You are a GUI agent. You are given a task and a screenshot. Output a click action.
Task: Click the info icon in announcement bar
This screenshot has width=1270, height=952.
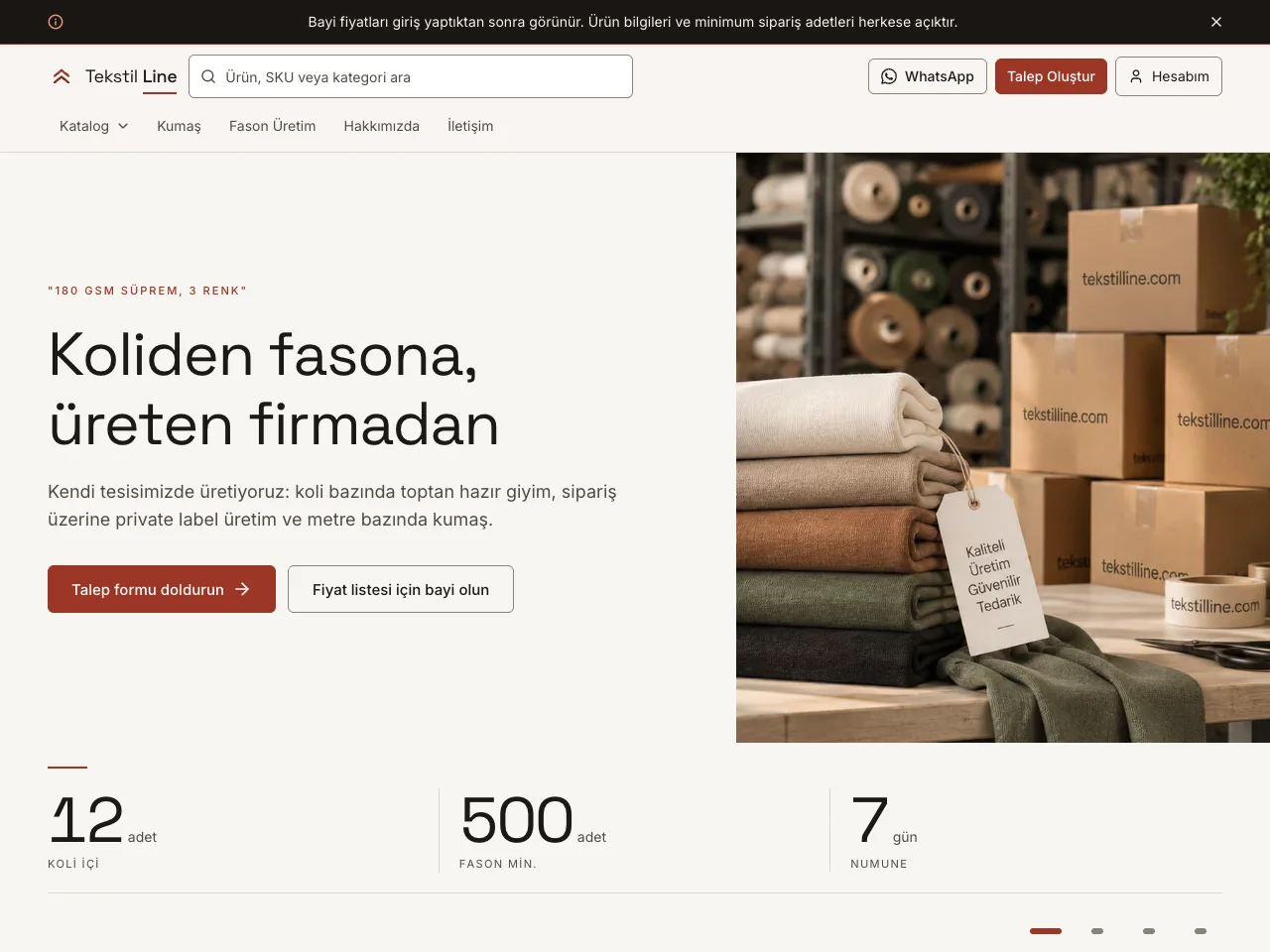(x=56, y=22)
